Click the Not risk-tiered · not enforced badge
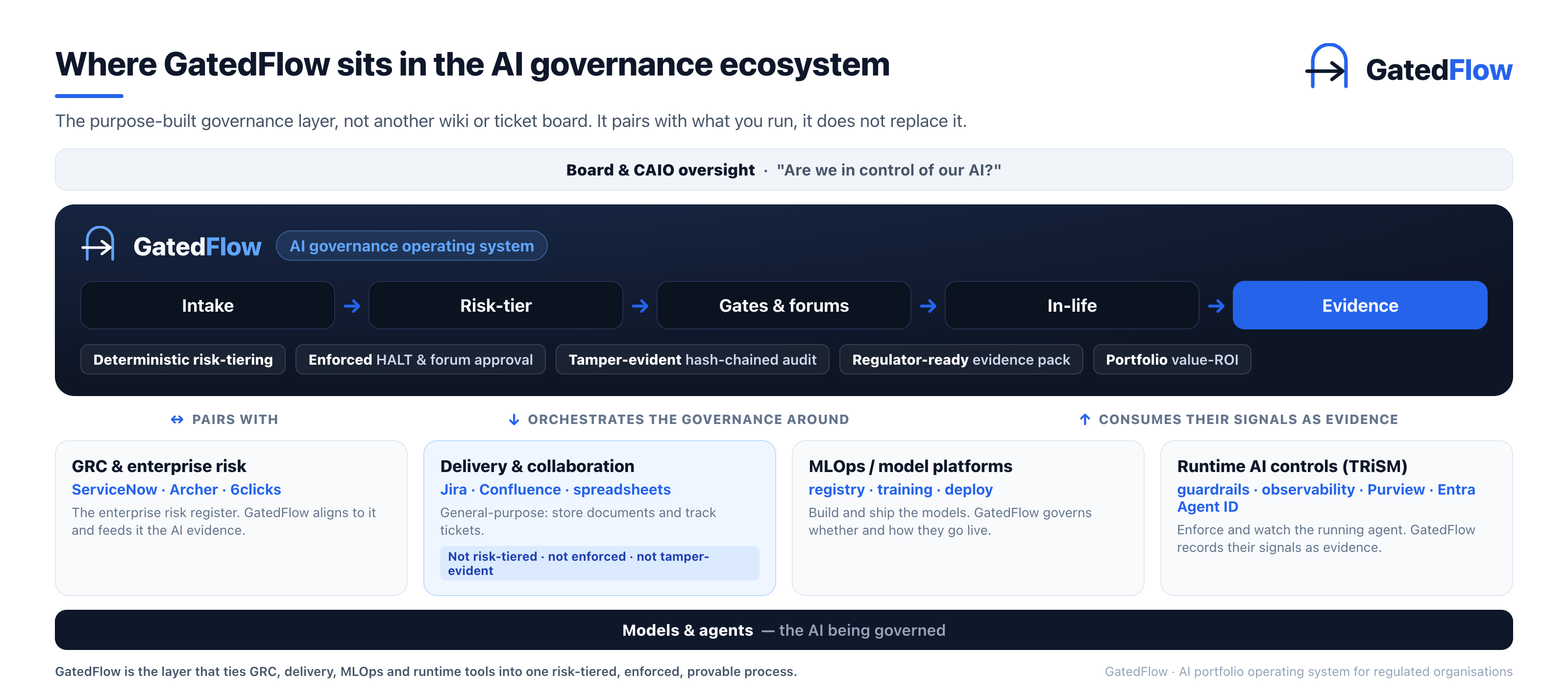 (600, 563)
